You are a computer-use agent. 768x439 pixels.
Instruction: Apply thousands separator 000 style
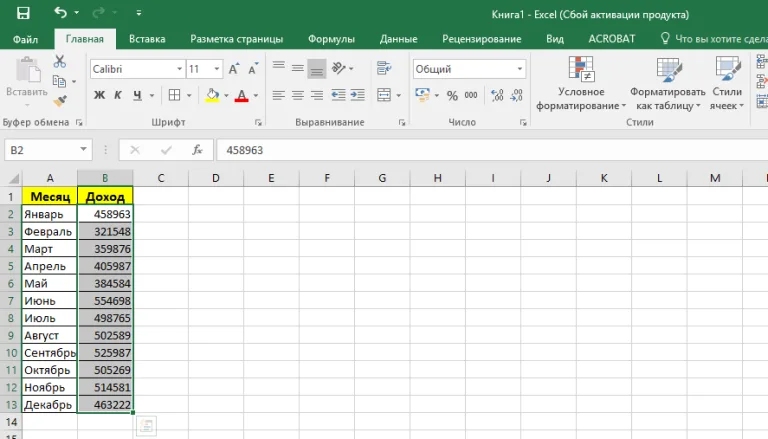471,95
